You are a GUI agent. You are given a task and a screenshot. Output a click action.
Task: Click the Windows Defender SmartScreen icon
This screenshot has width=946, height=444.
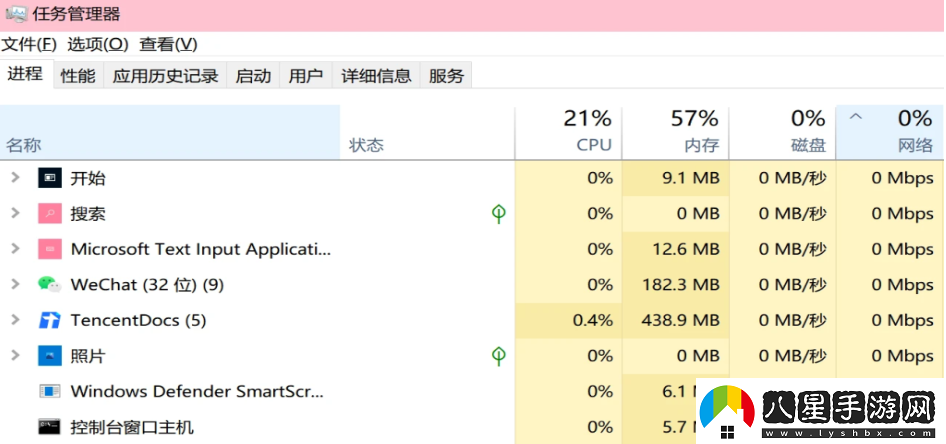point(49,392)
